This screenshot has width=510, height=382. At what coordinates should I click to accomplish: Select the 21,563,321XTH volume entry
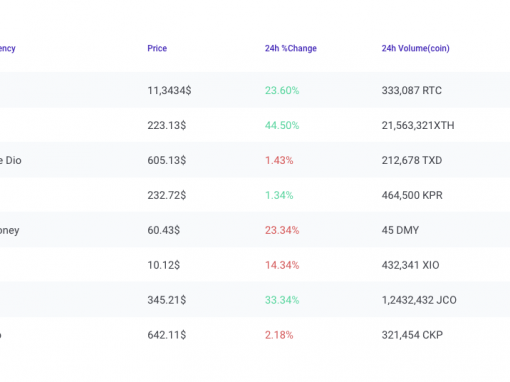tap(418, 125)
